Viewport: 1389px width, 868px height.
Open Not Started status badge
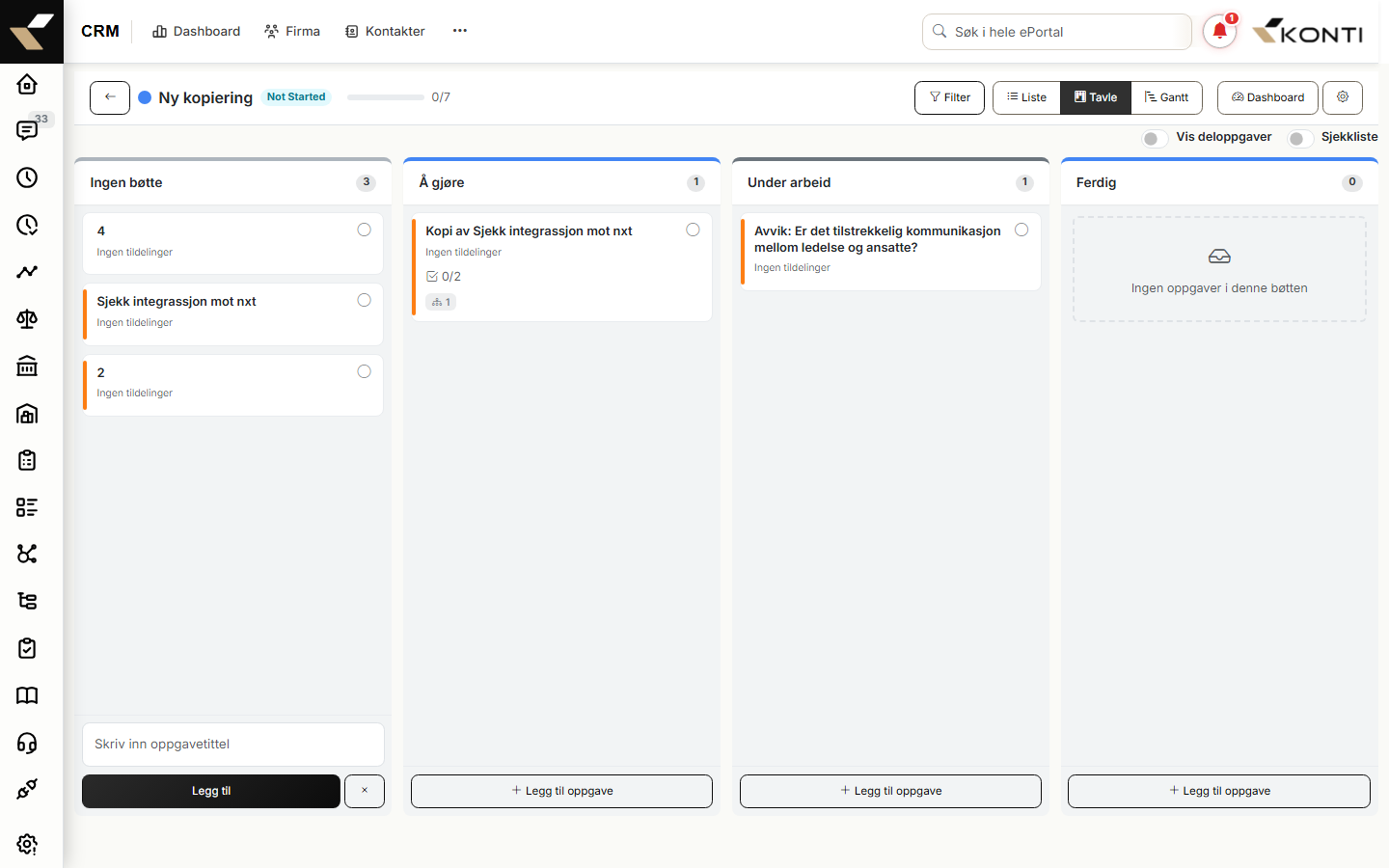pos(296,96)
